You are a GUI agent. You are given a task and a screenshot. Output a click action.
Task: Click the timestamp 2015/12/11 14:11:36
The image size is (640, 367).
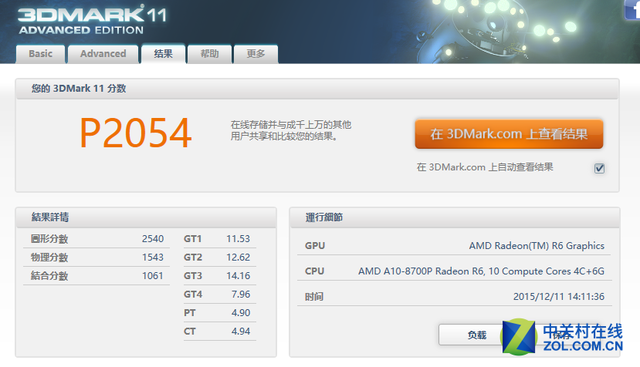pos(559,297)
